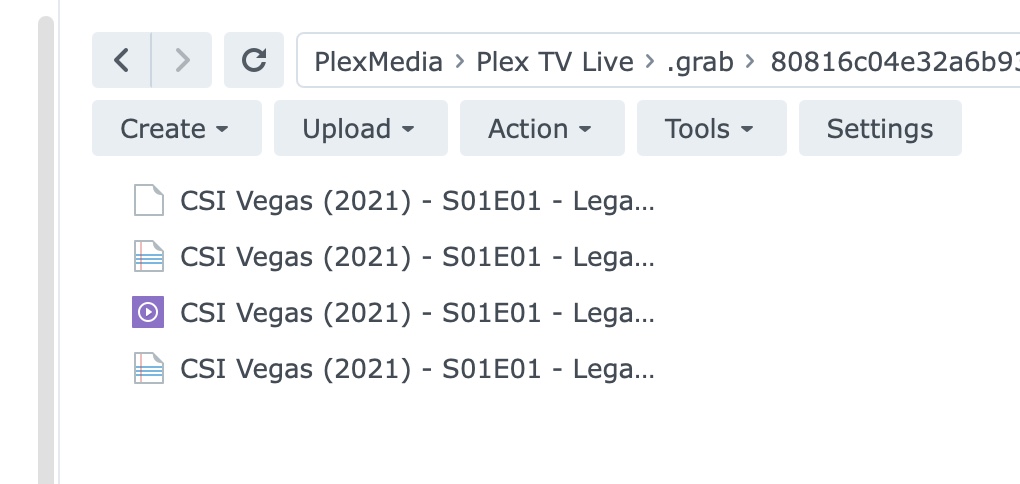Select the last CSI Vegas S01E01 file name

click(x=417, y=369)
